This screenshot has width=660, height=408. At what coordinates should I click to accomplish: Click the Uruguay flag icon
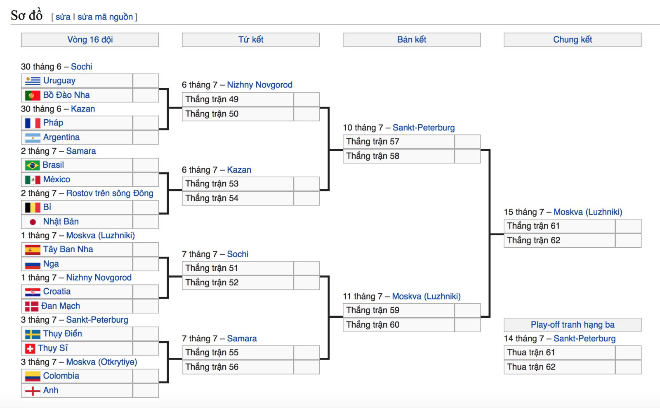pyautogui.click(x=32, y=81)
